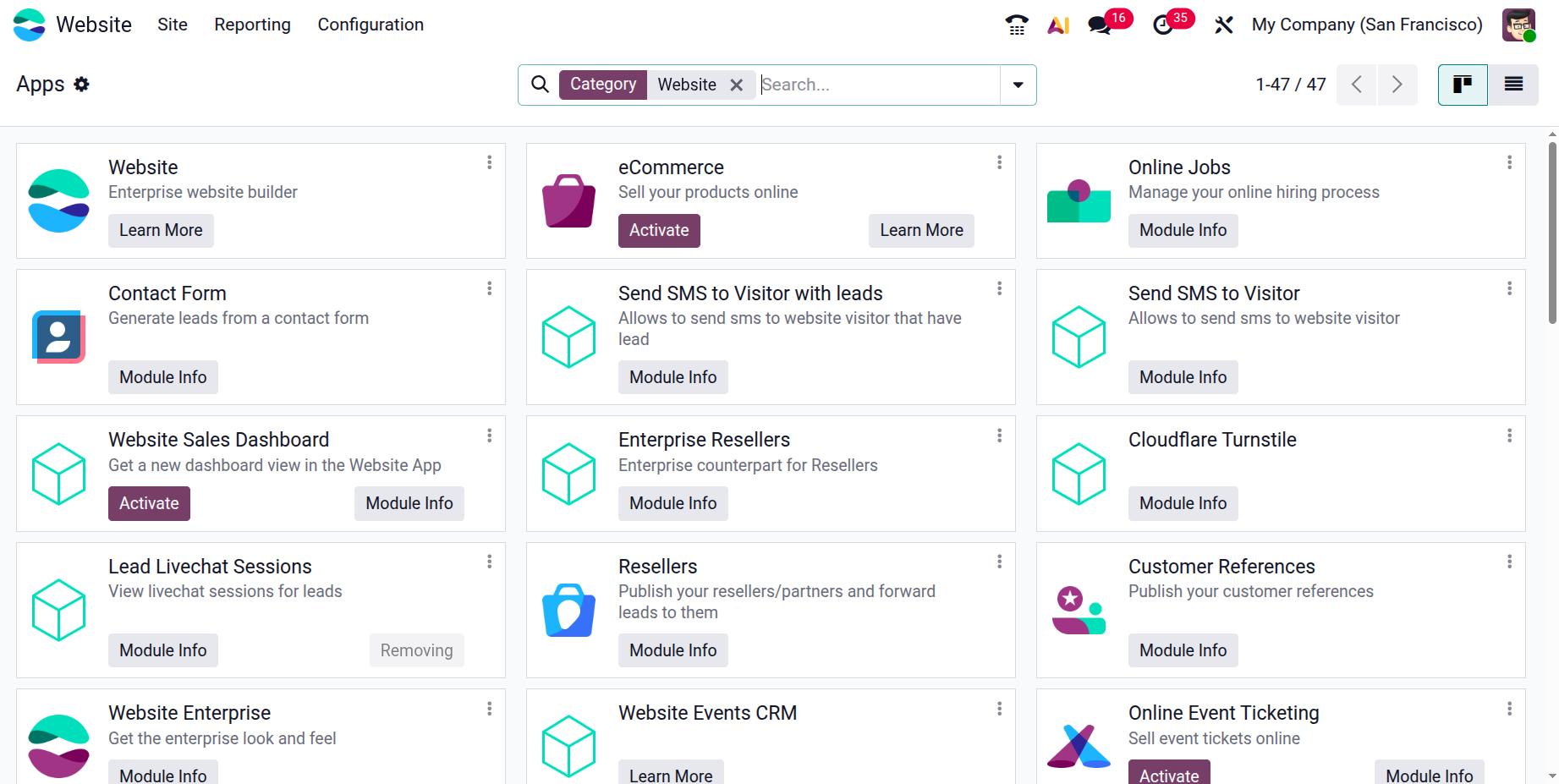Image resolution: width=1559 pixels, height=784 pixels.
Task: Click the Website app name in navbar
Action: [94, 25]
